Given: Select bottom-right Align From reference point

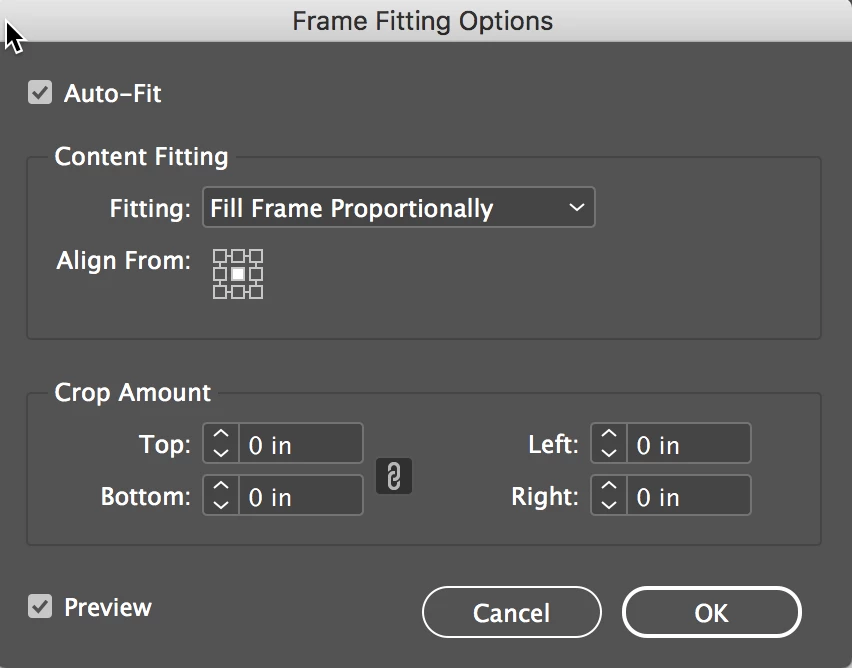Looking at the screenshot, I should 256,291.
